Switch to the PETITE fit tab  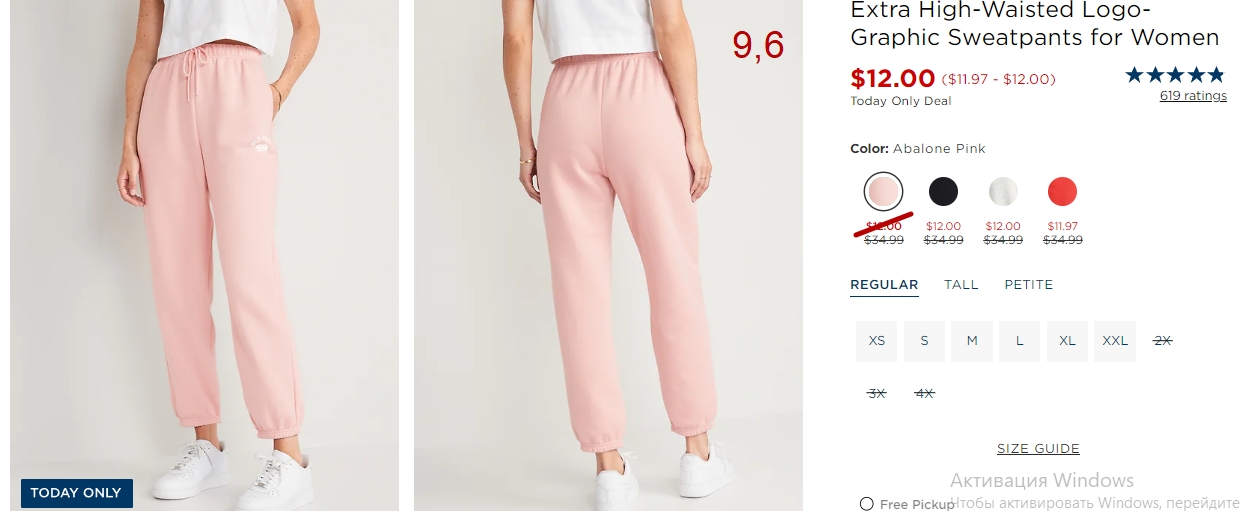coord(1029,285)
